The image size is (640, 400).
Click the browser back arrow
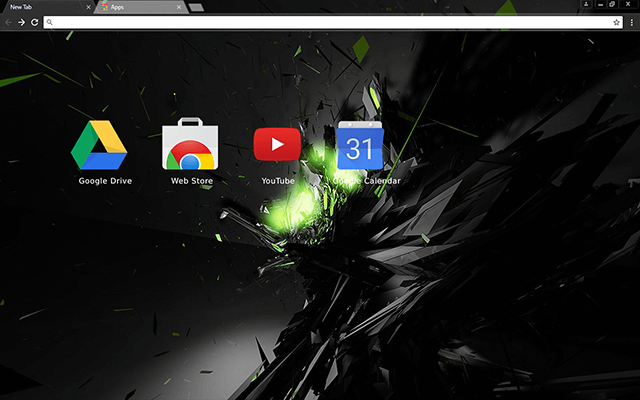coord(8,22)
